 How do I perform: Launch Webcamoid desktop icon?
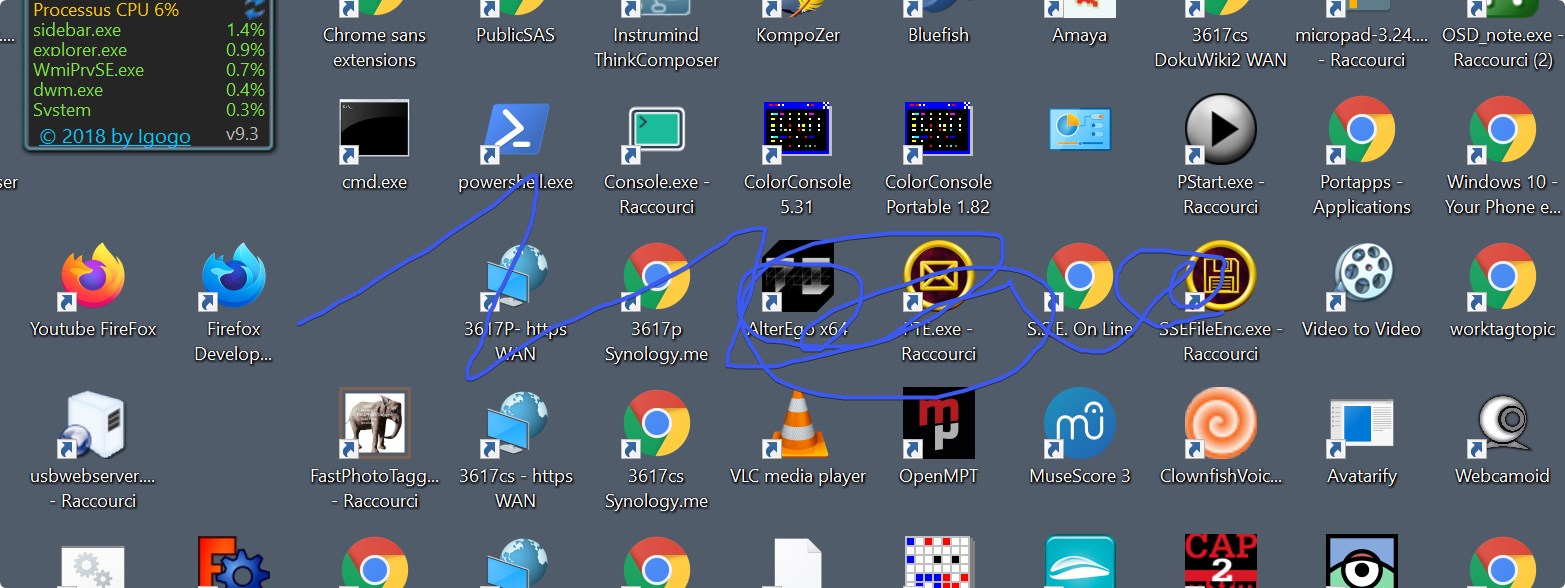click(1502, 425)
